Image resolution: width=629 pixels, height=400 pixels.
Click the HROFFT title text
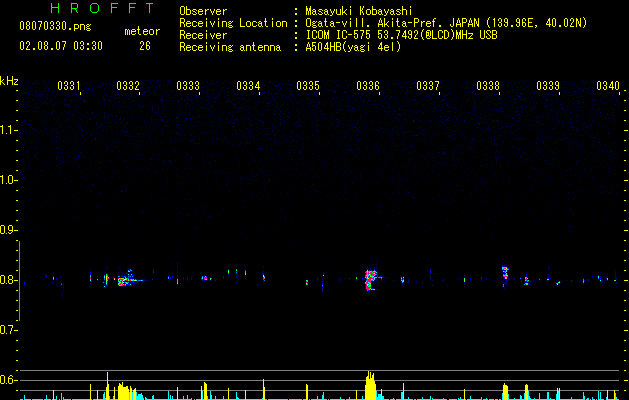click(102, 8)
